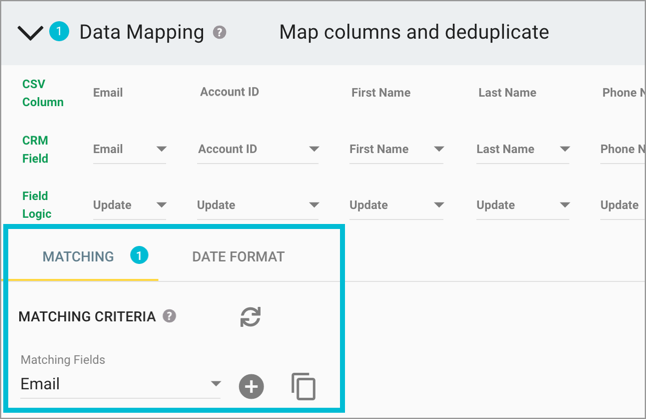Image resolution: width=646 pixels, height=419 pixels.
Task: Select the Account ID CSV column header
Action: click(x=229, y=92)
